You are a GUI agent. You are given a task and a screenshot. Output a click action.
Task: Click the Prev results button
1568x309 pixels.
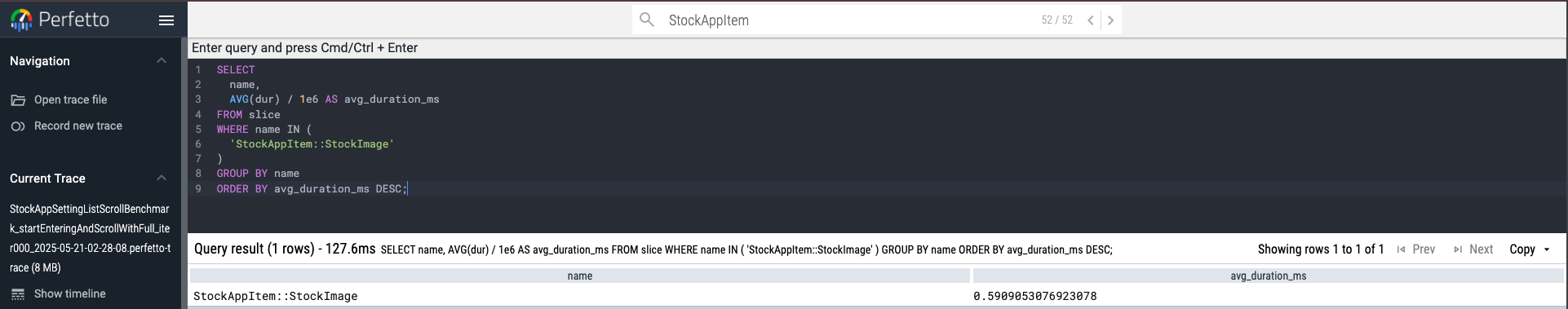tap(1415, 249)
